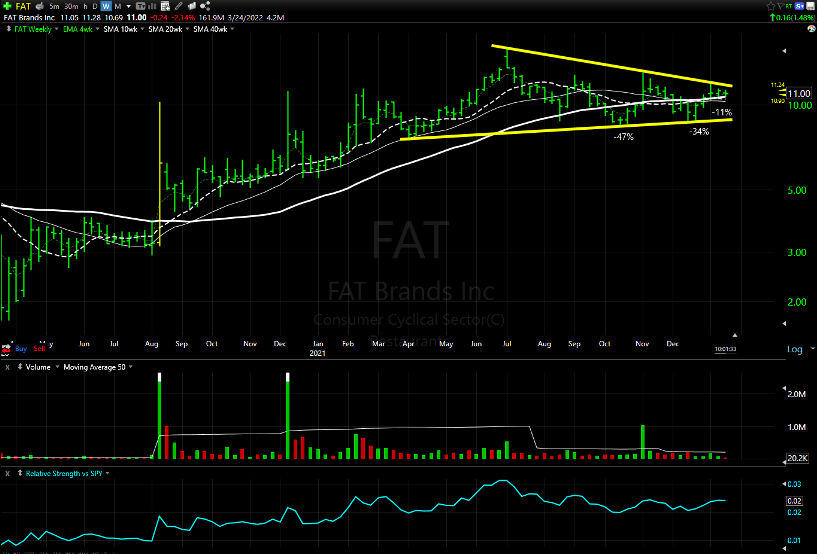Click the trade arrows icon beside Buy
The width and height of the screenshot is (817, 554).
[6, 349]
